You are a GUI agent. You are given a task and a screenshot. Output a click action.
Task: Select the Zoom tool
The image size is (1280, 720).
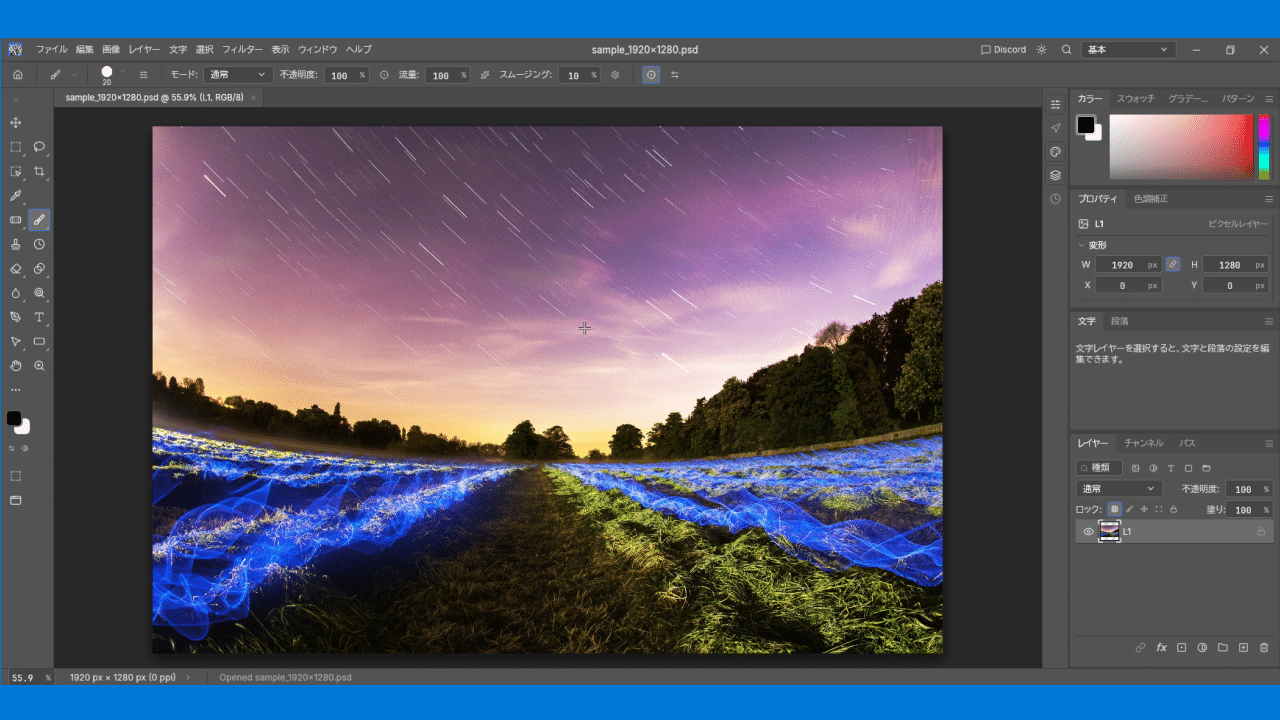39,366
